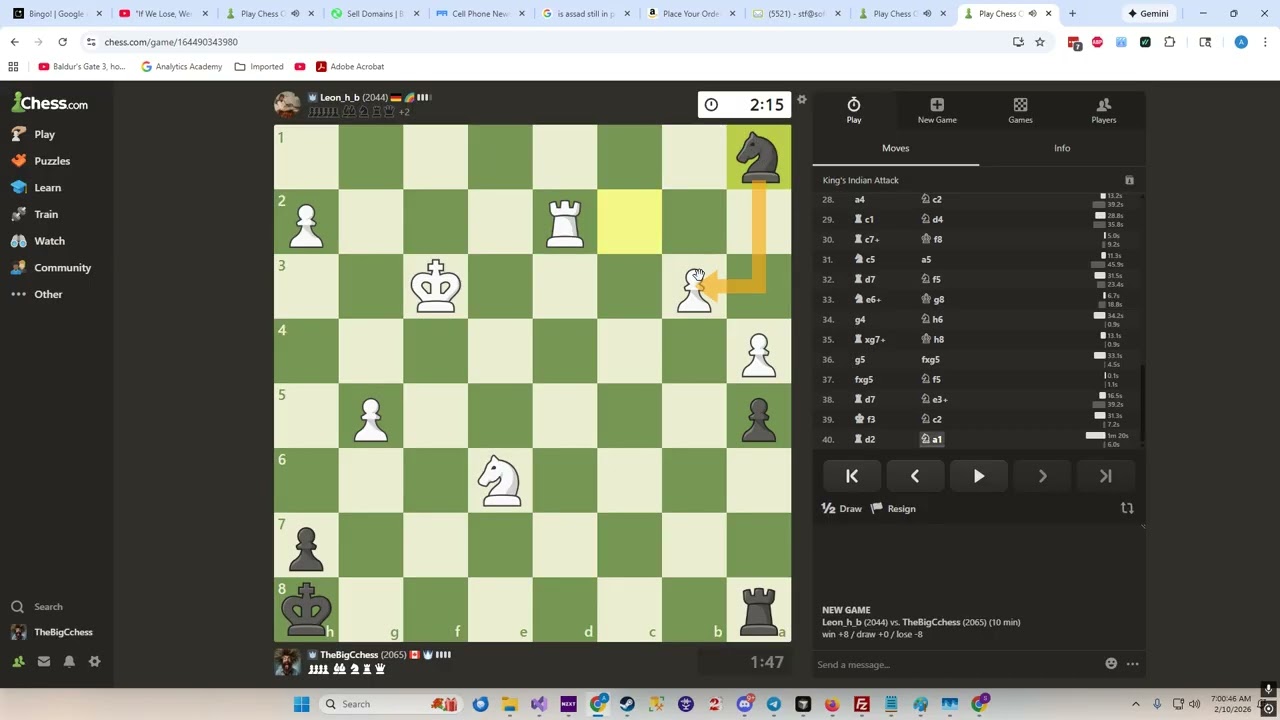The image size is (1280, 720).
Task: Open board settings gear beside the clock
Action: pyautogui.click(x=801, y=100)
